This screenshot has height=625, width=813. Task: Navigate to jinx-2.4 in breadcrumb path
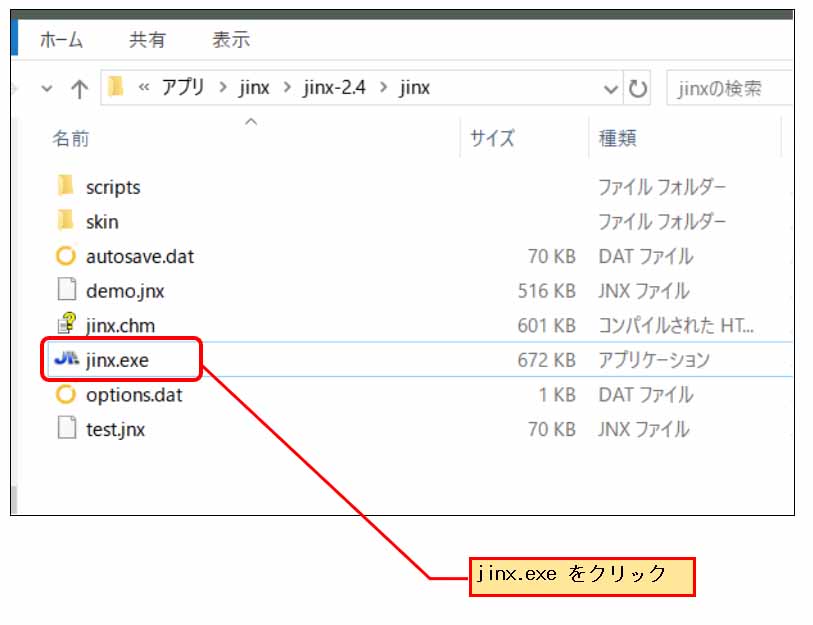(x=334, y=88)
